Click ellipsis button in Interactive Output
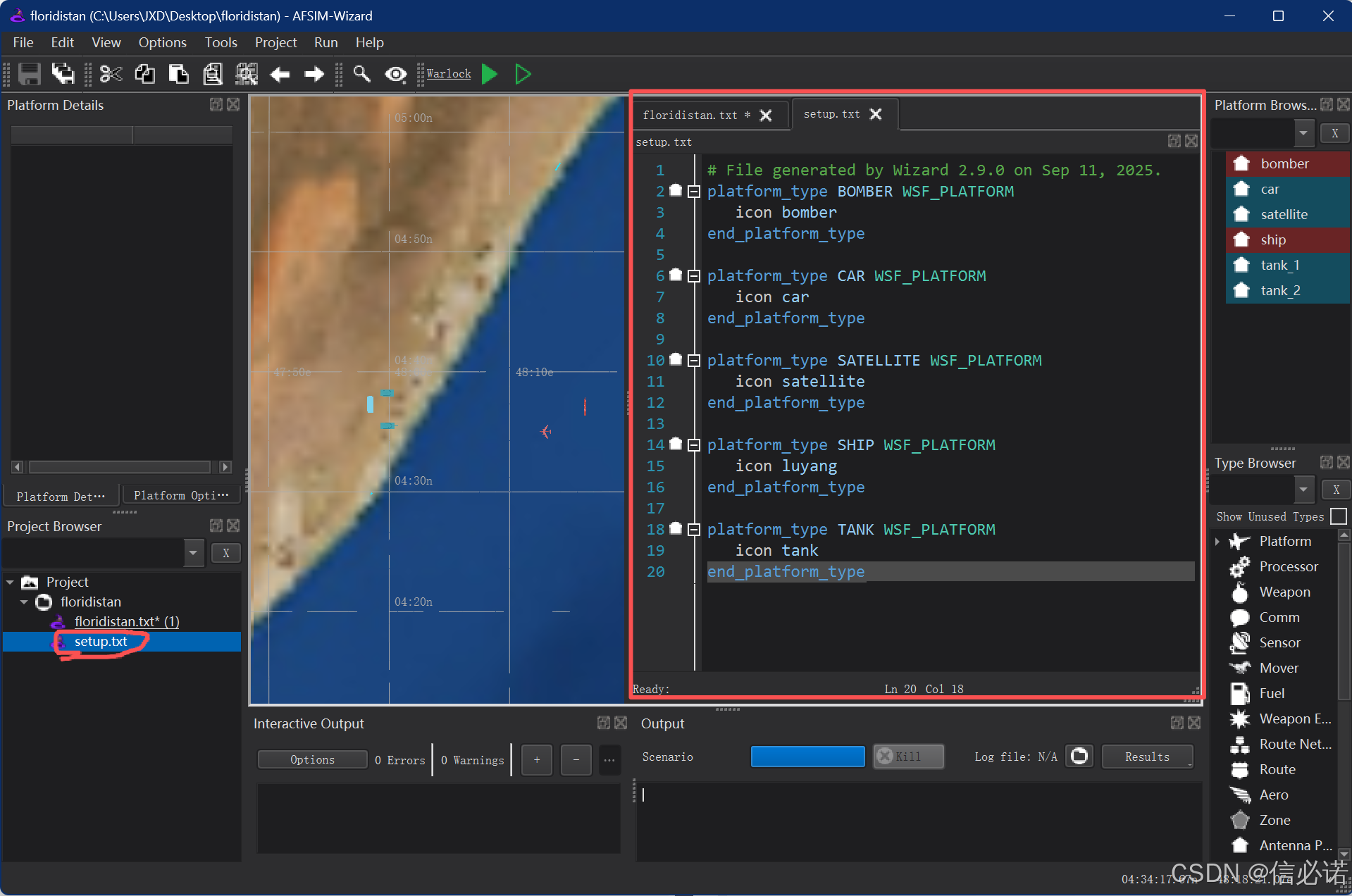Viewport: 1352px width, 896px height. [x=609, y=759]
